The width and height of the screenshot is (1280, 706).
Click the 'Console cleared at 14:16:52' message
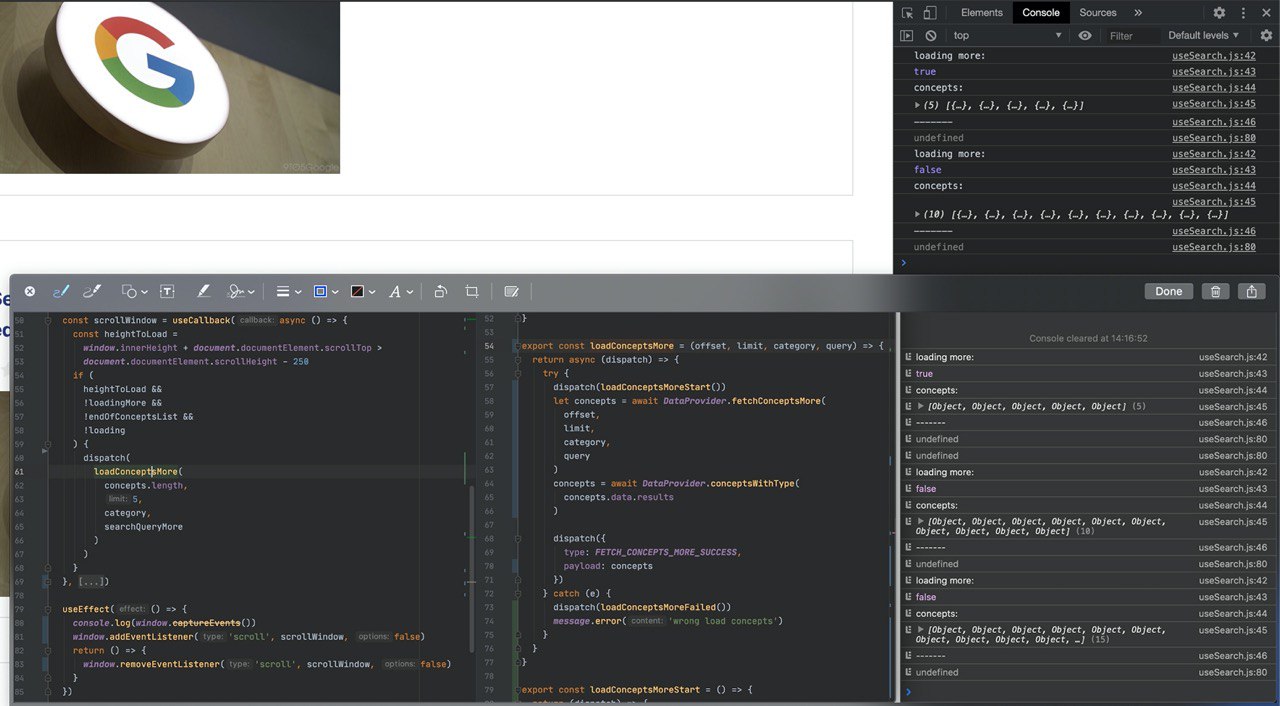[x=1088, y=339]
